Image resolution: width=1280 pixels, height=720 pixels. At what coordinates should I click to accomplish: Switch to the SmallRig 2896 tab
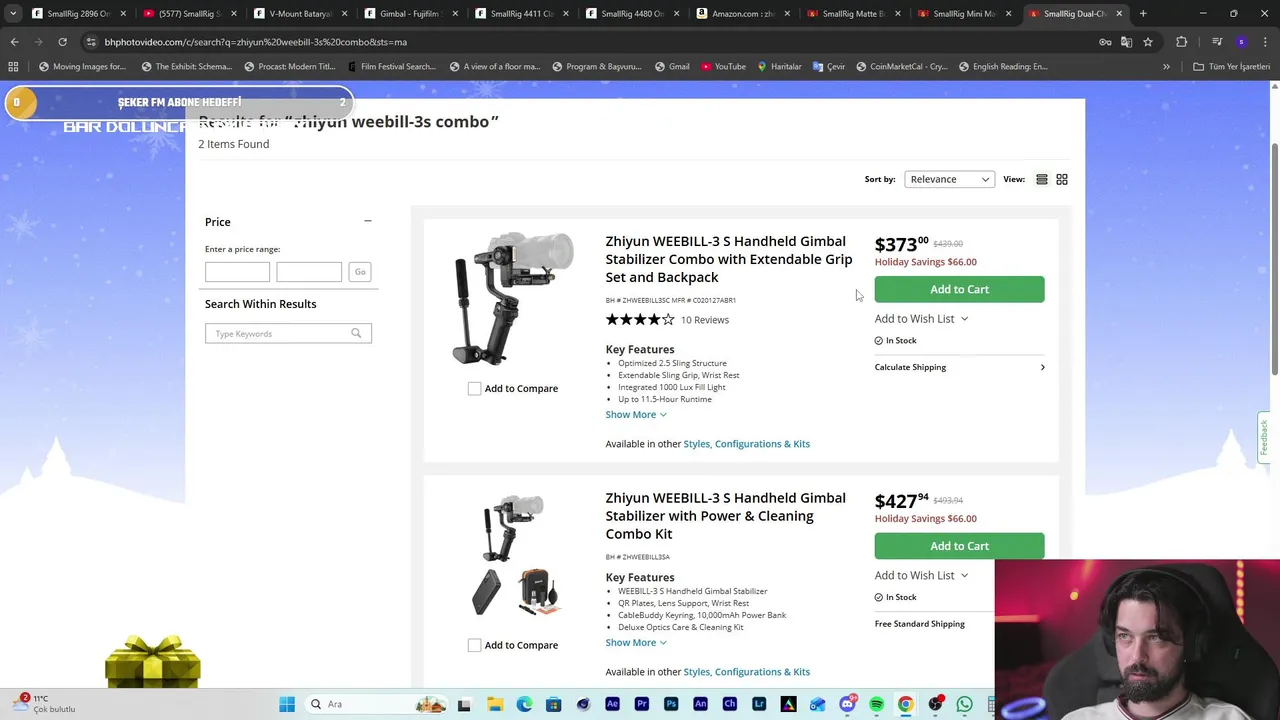(x=79, y=13)
